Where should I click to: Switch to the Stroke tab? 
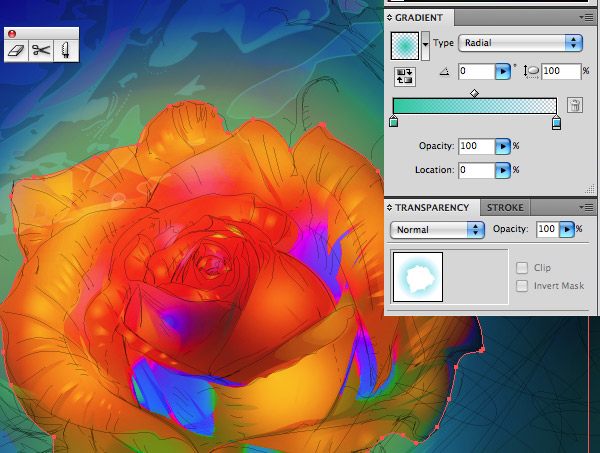505,208
